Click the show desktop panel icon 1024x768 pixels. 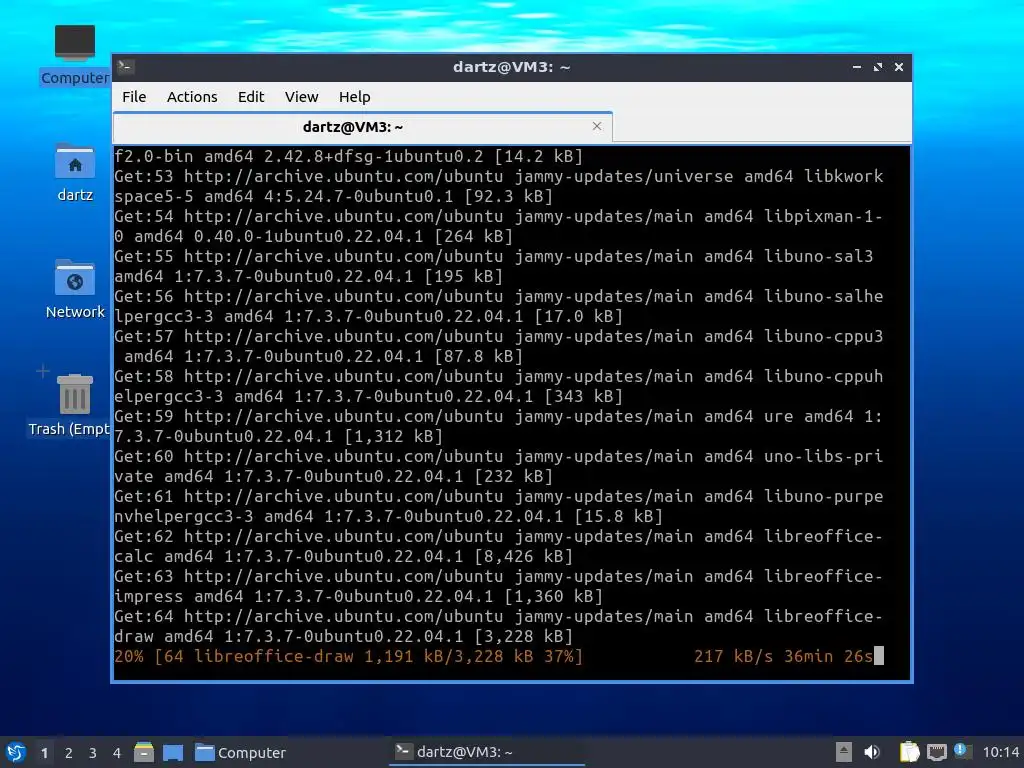click(172, 752)
